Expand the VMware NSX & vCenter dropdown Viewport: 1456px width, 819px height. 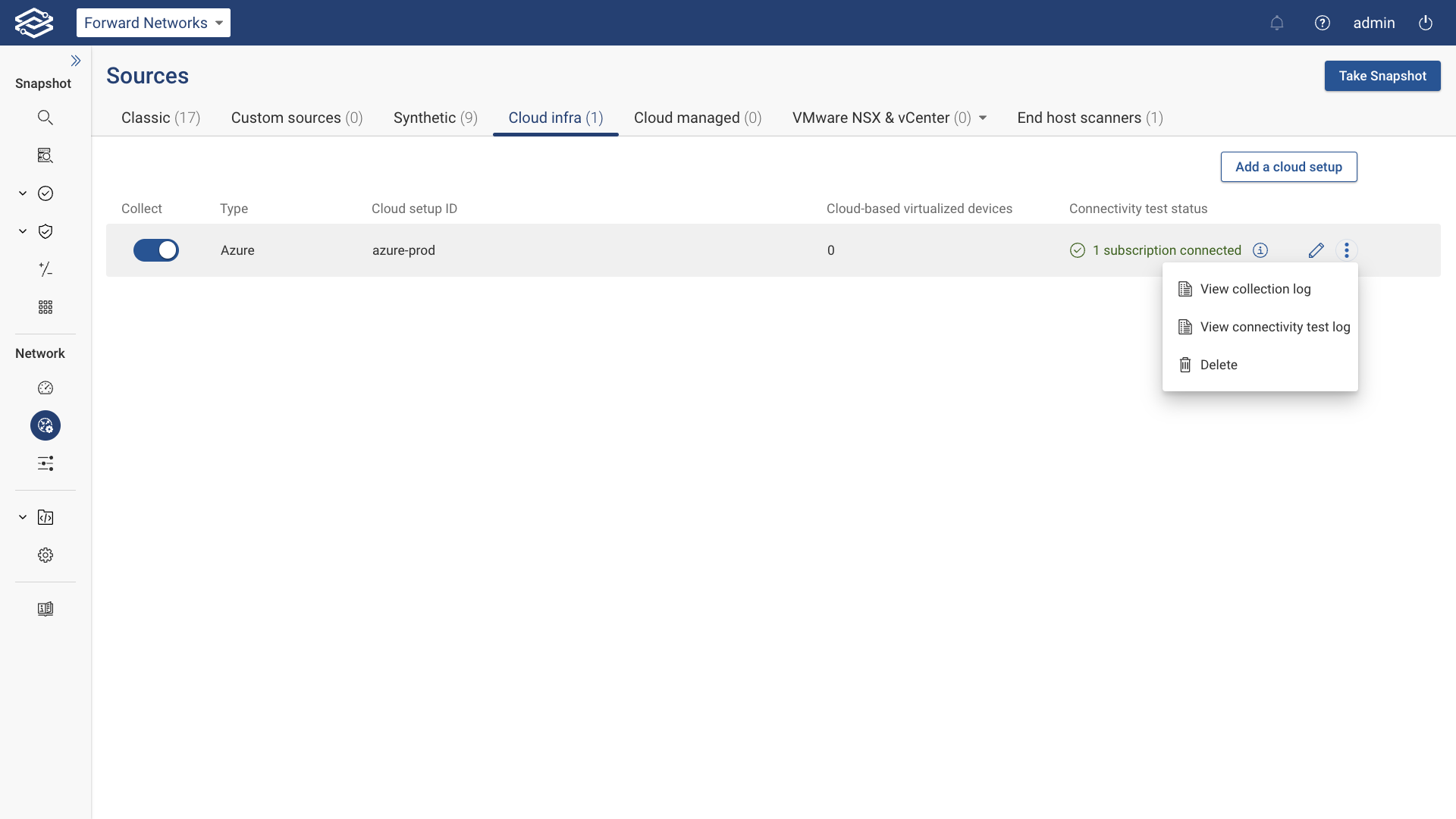[982, 118]
